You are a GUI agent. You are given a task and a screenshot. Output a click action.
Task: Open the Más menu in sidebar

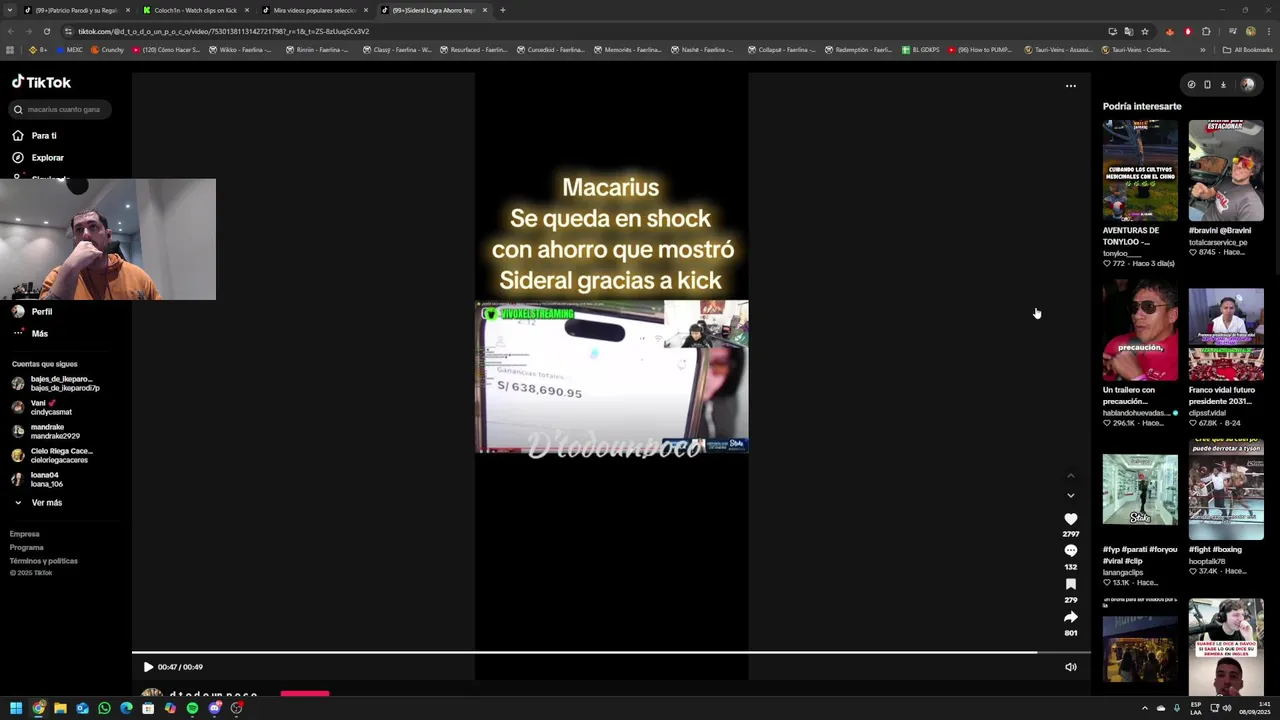[x=39, y=333]
